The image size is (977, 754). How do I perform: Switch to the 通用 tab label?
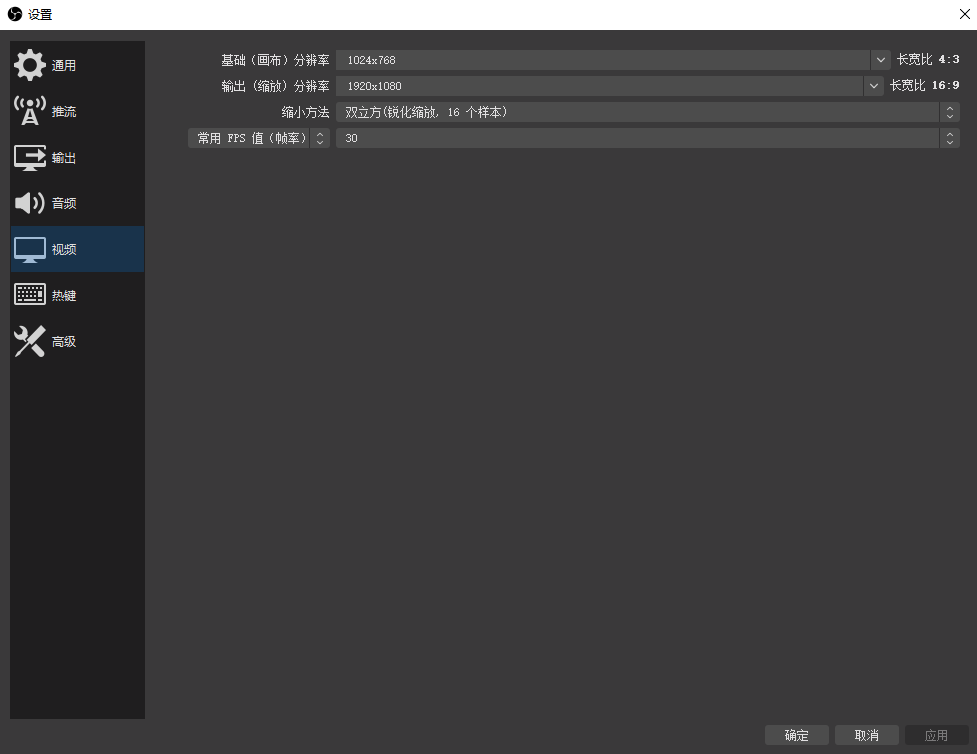tap(64, 65)
